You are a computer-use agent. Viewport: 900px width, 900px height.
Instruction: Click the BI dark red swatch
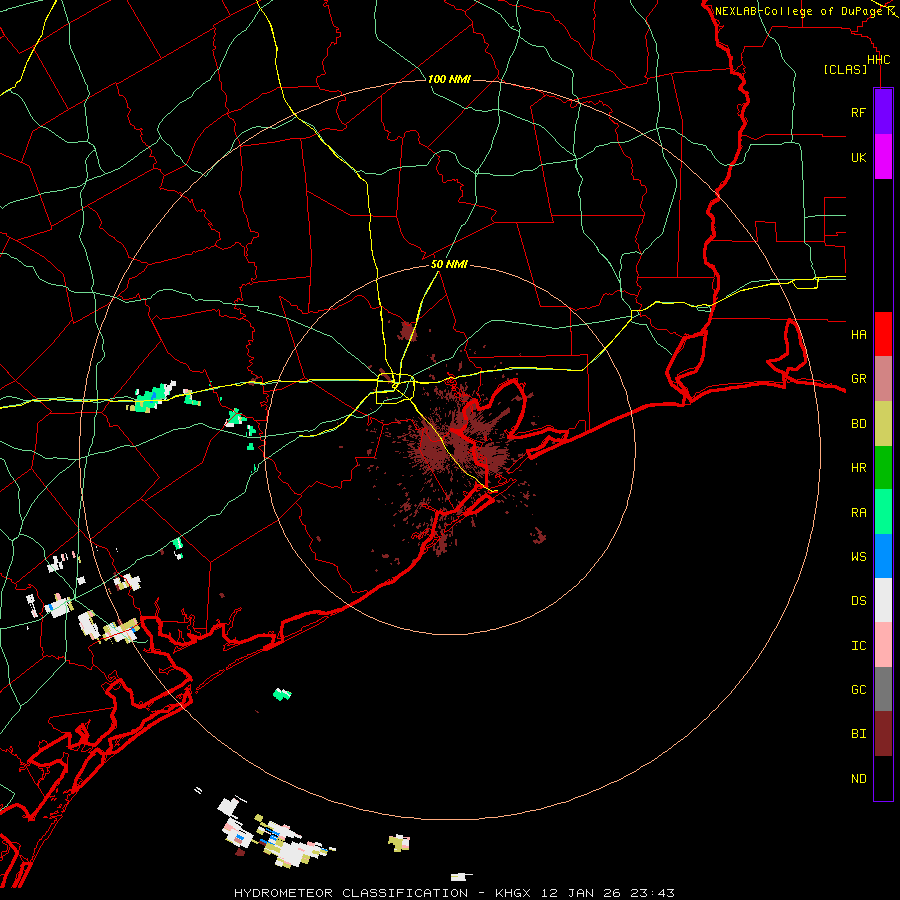(x=883, y=734)
